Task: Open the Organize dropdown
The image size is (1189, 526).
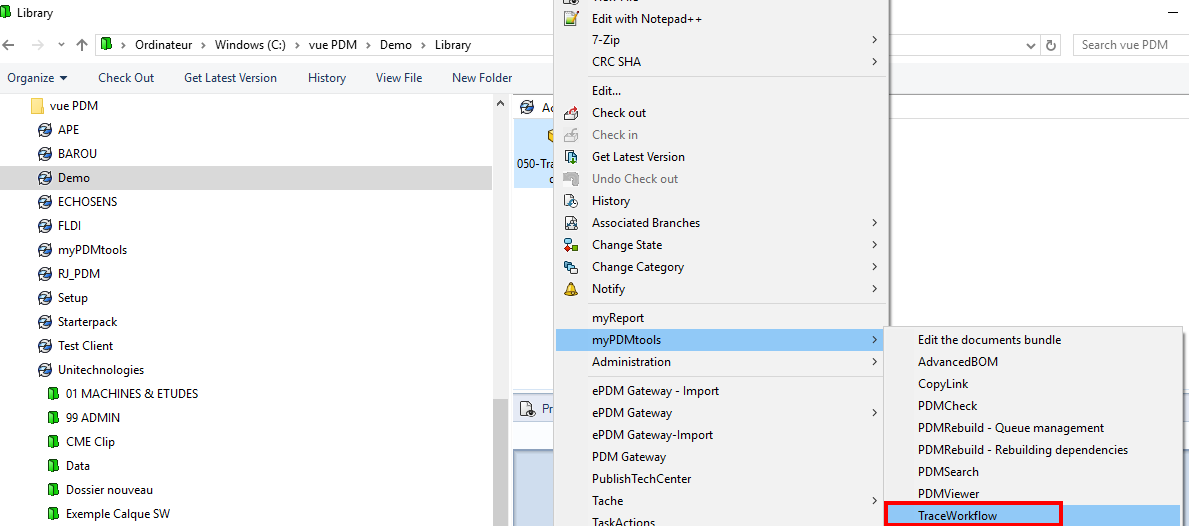Action: pos(37,78)
